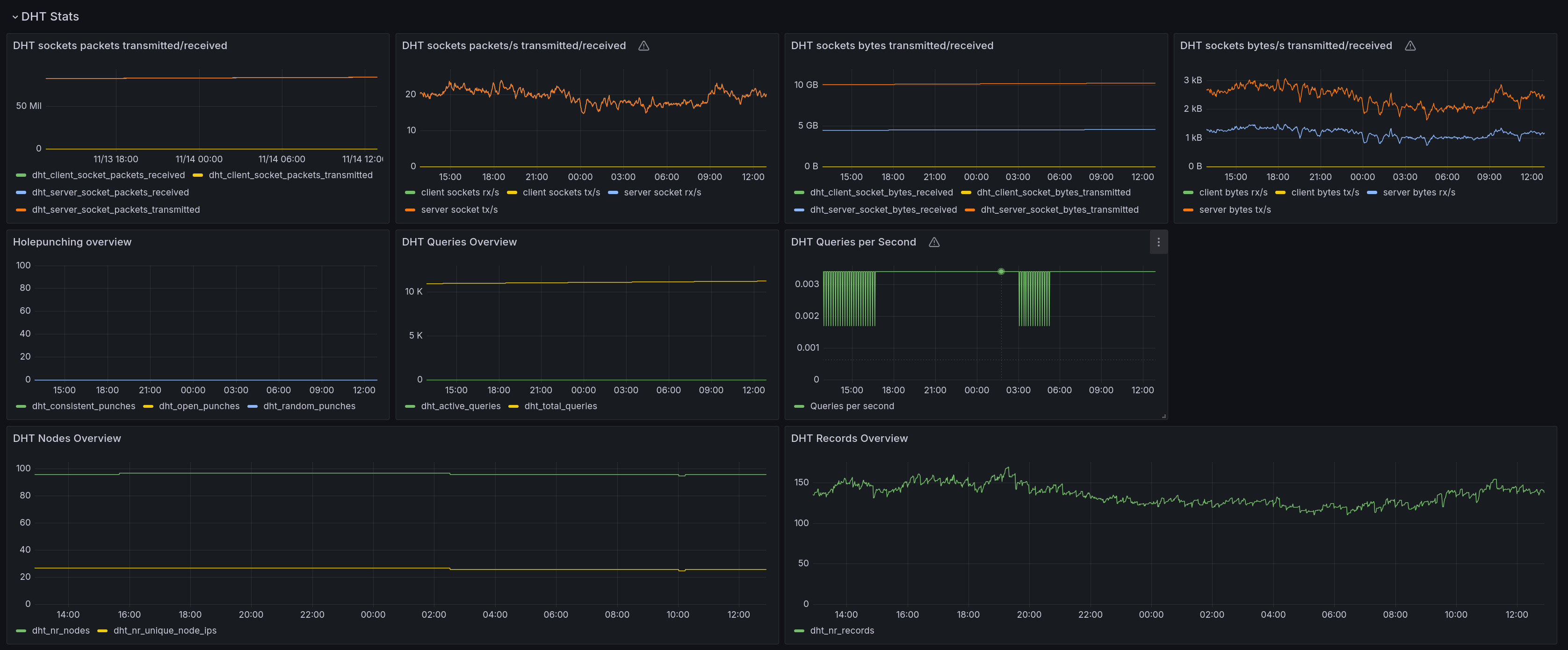Click warning icon on Queries per Second panel
Viewport: 1568px width, 650px height.
click(934, 242)
